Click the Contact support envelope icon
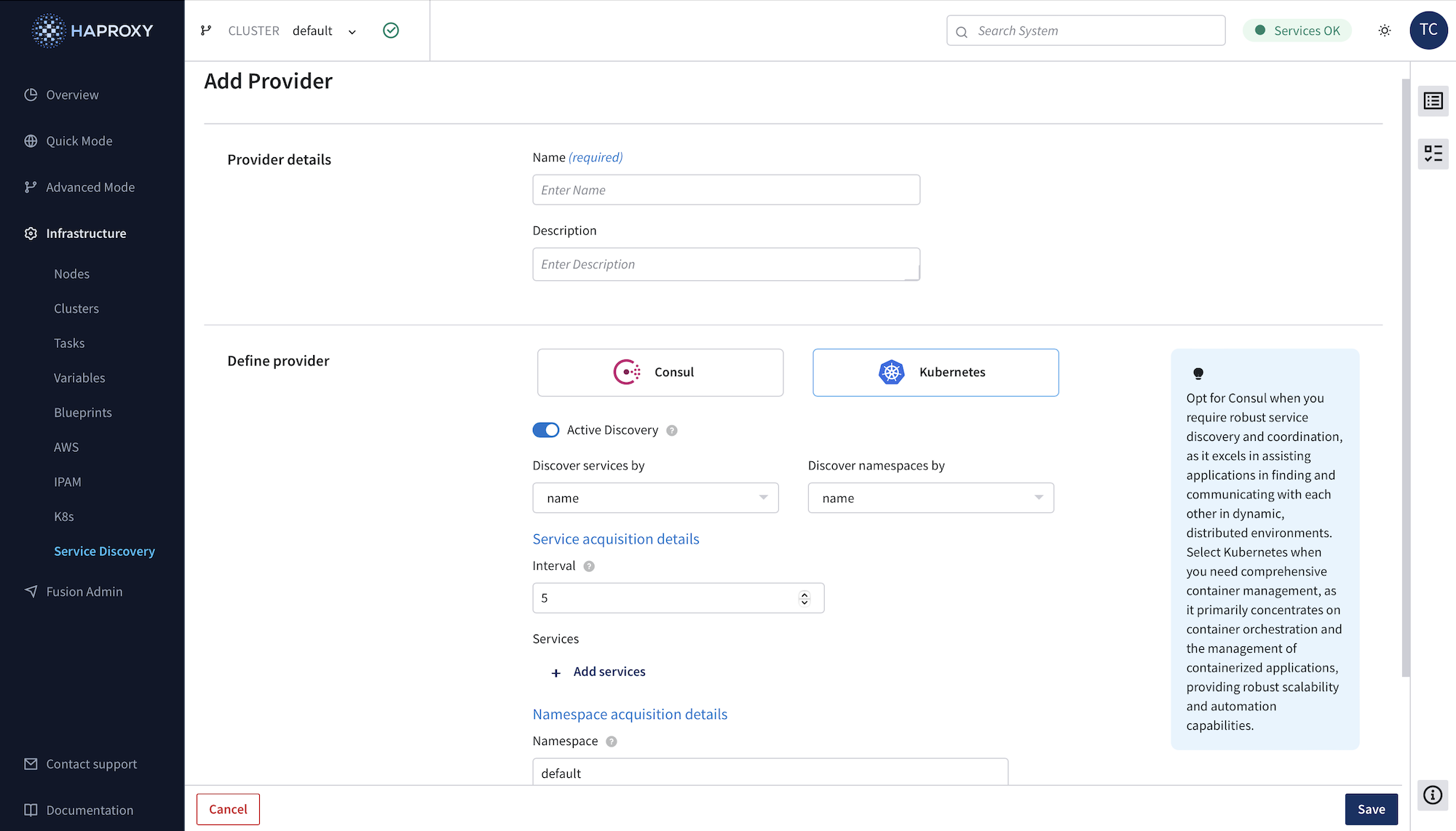Viewport: 1456px width, 831px height. click(31, 764)
